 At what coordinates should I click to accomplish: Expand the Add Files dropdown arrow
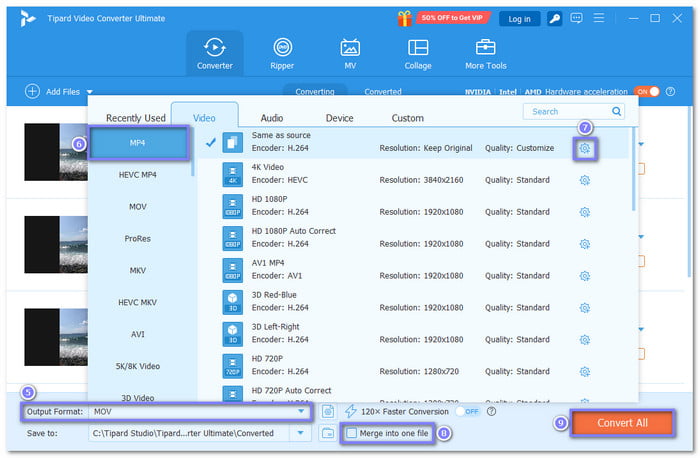90,92
